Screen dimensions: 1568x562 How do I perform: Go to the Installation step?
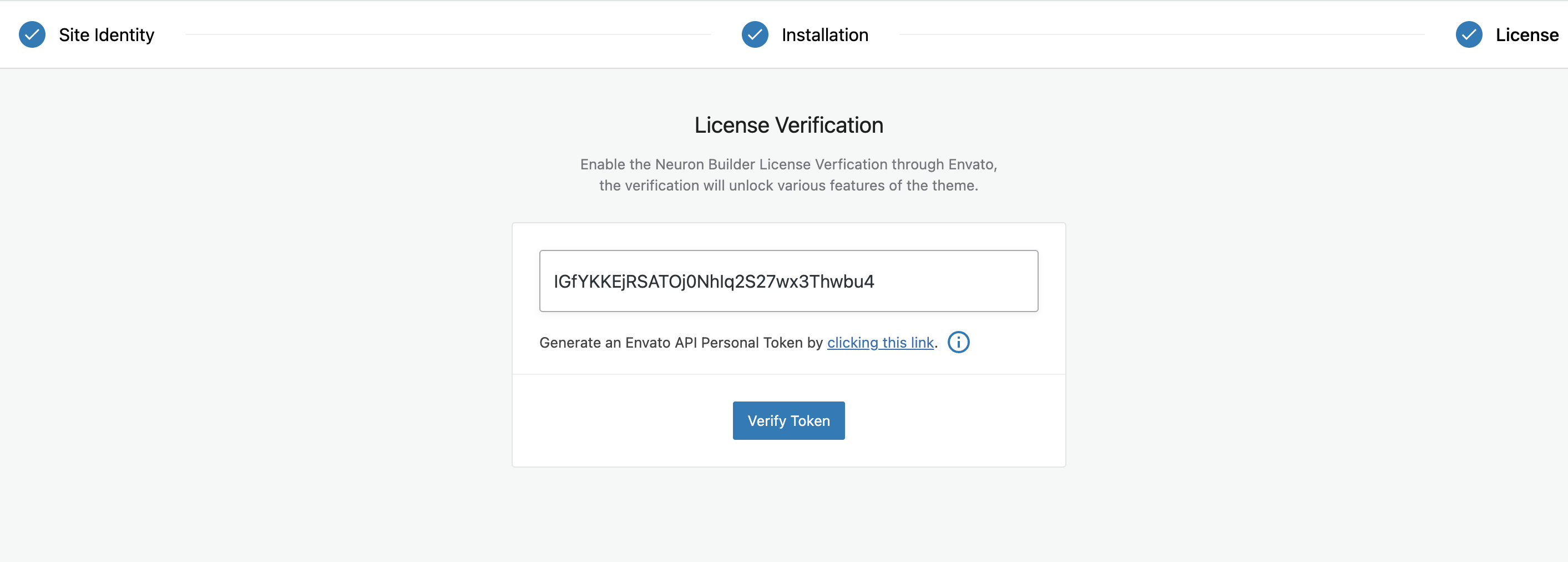tap(825, 35)
